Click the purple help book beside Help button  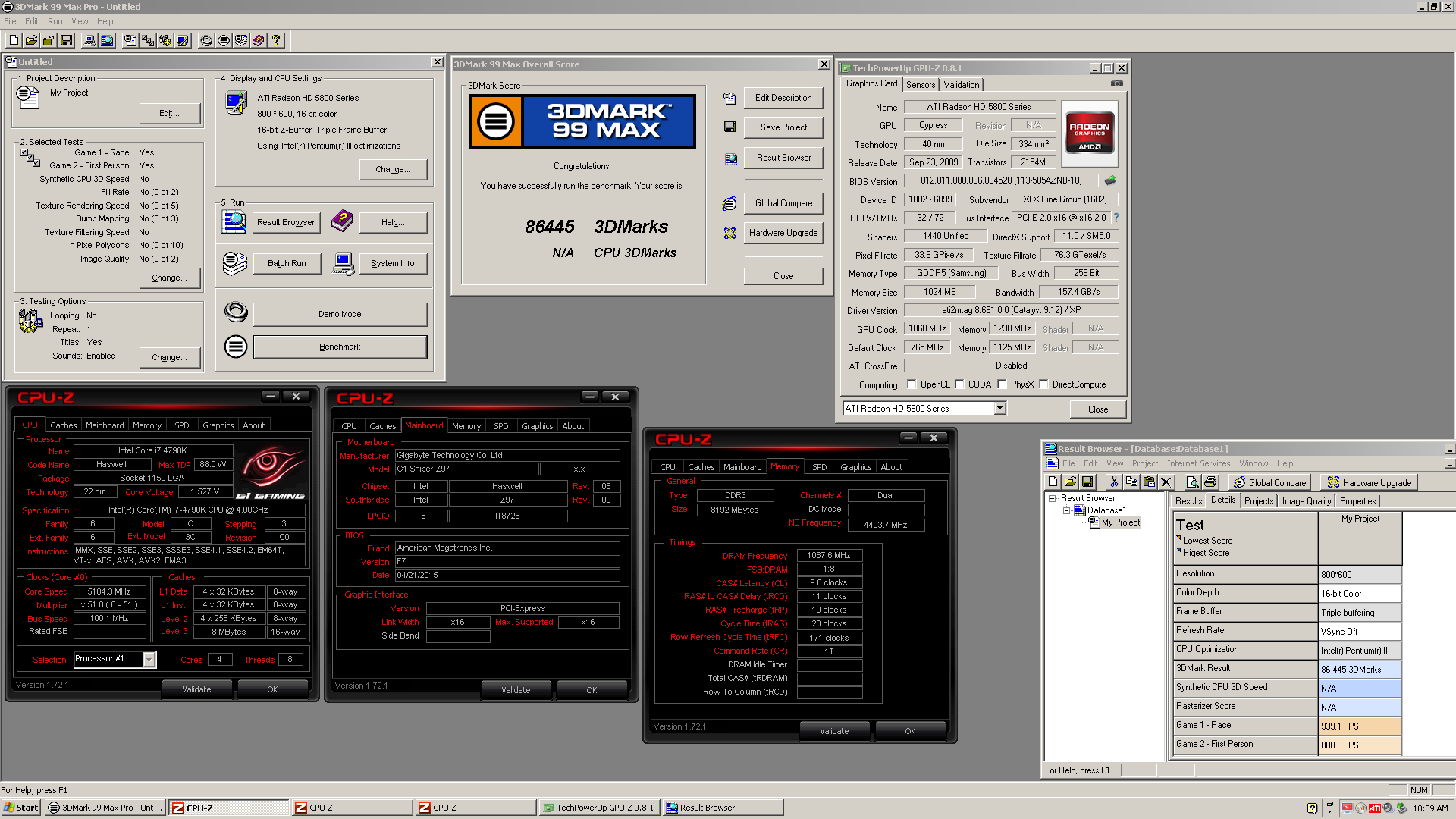[x=342, y=221]
